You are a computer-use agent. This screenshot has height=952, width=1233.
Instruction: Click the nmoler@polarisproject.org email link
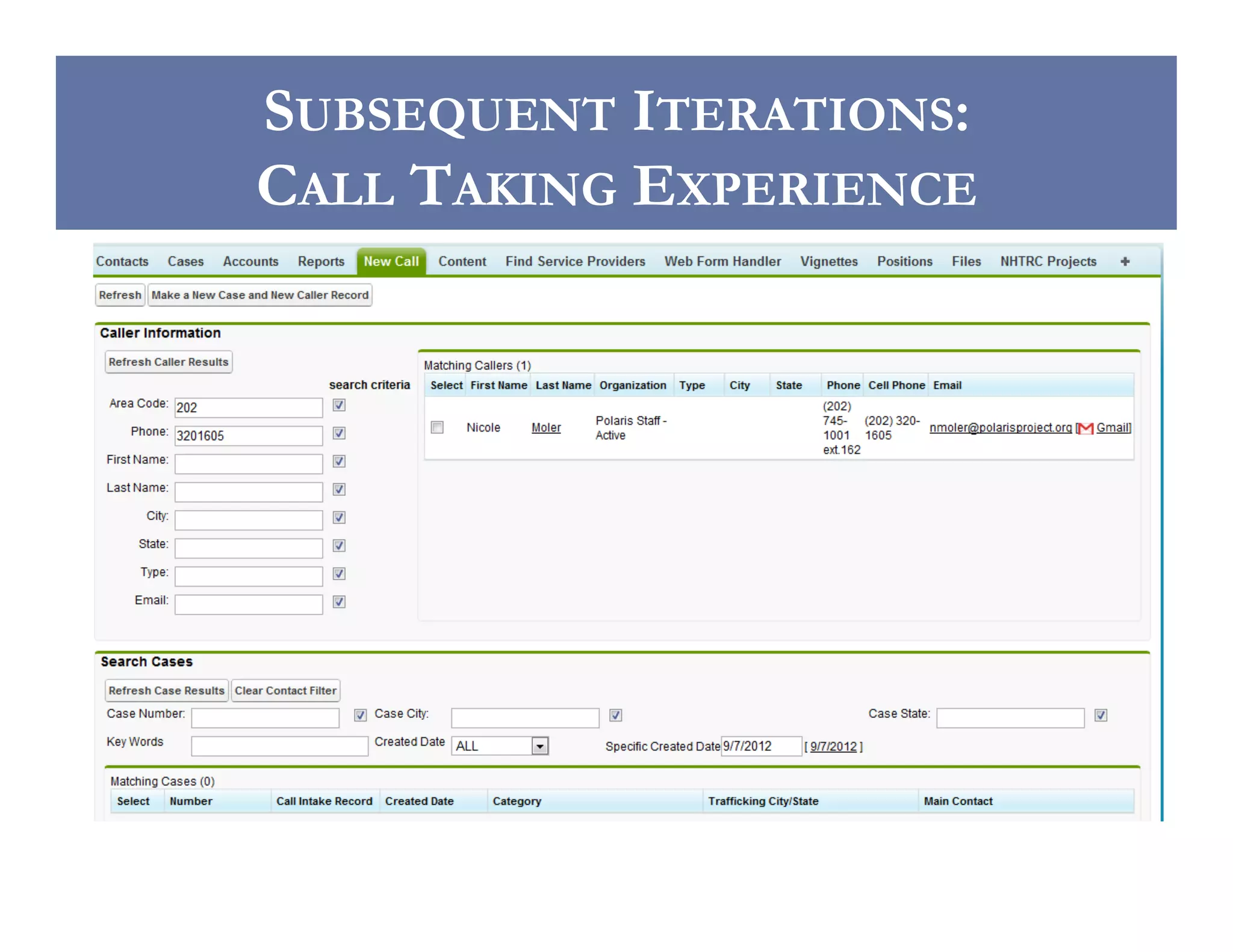[1001, 427]
